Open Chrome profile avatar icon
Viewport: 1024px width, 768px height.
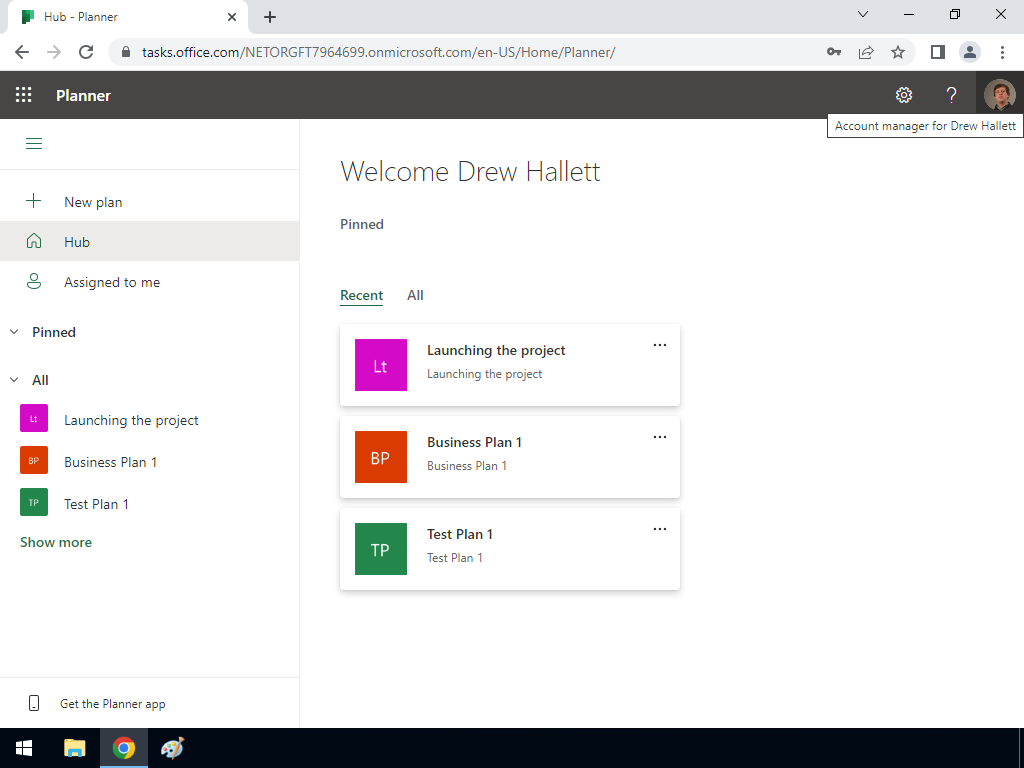pos(970,52)
